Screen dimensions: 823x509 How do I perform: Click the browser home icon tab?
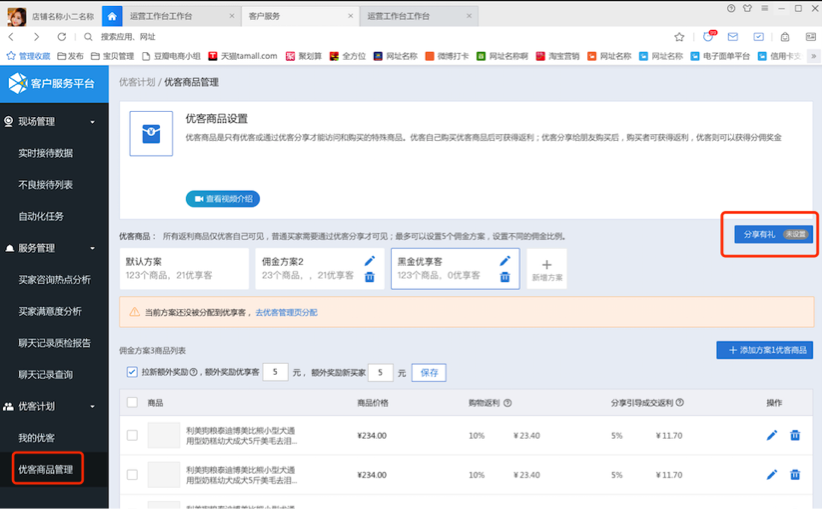(112, 17)
